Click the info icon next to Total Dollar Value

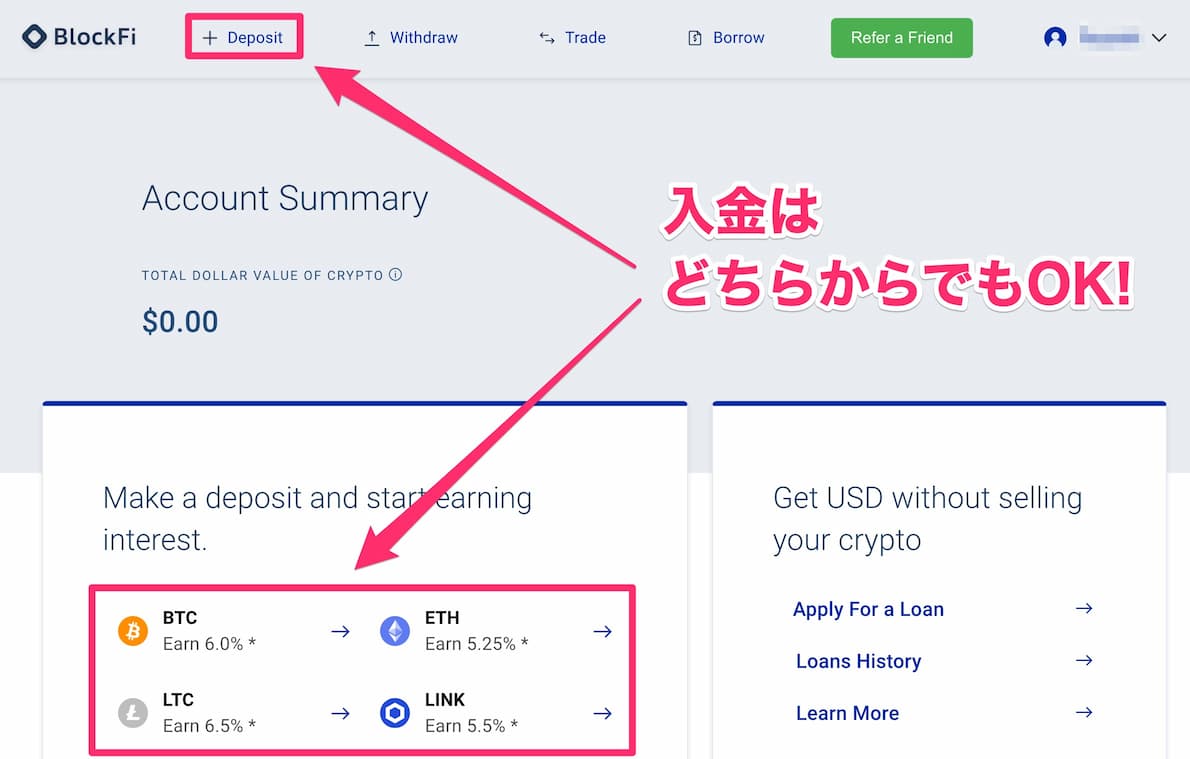pyautogui.click(x=395, y=275)
